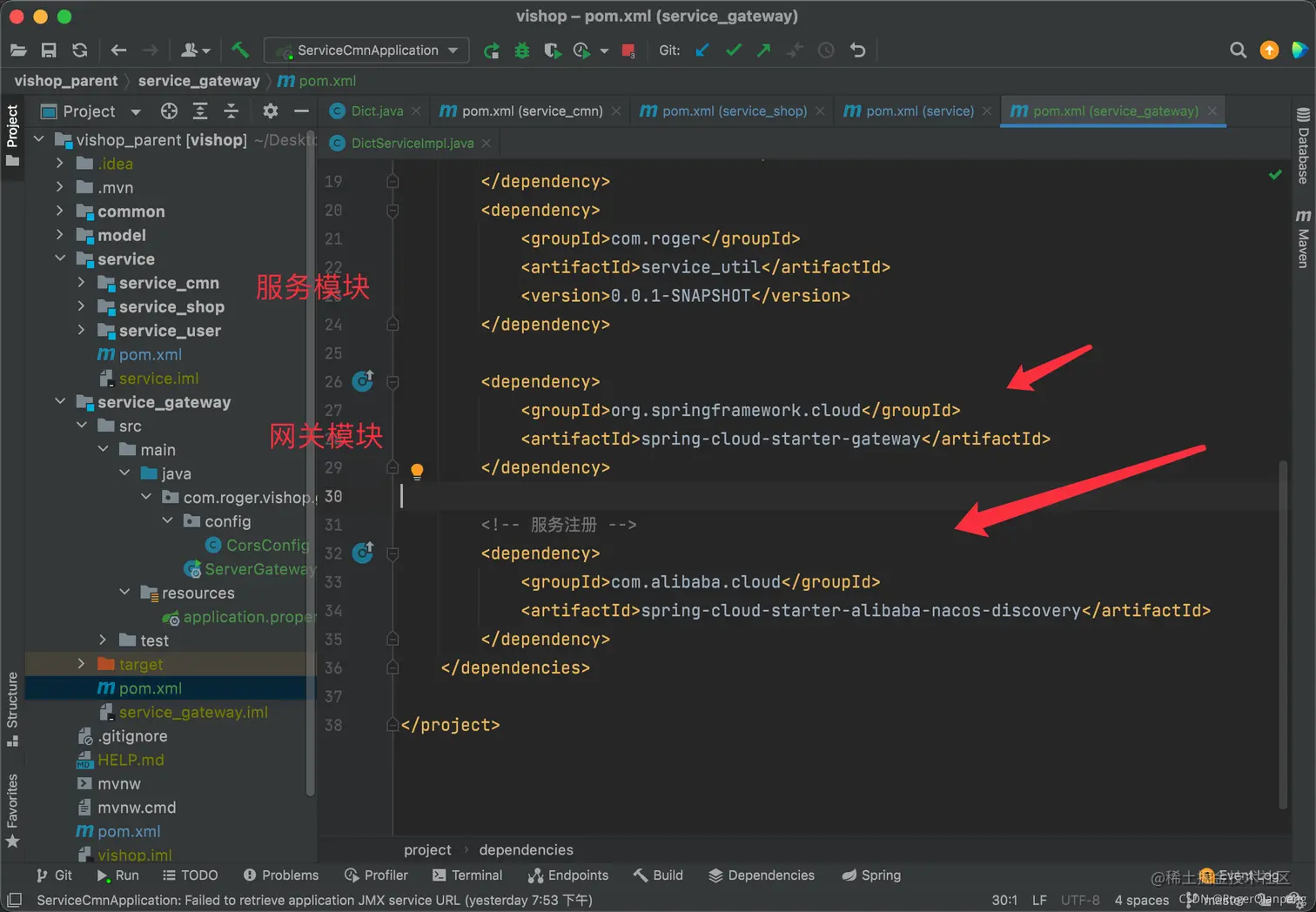Click the Build project hammer icon
This screenshot has height=912, width=1316.
point(240,50)
